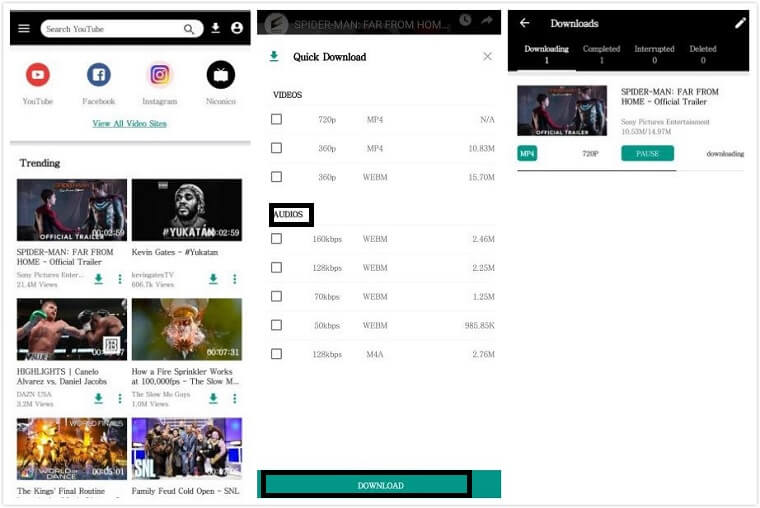Viewport: 760px width, 508px height.
Task: Check the 70kbps WEBM audio option
Action: 276,296
